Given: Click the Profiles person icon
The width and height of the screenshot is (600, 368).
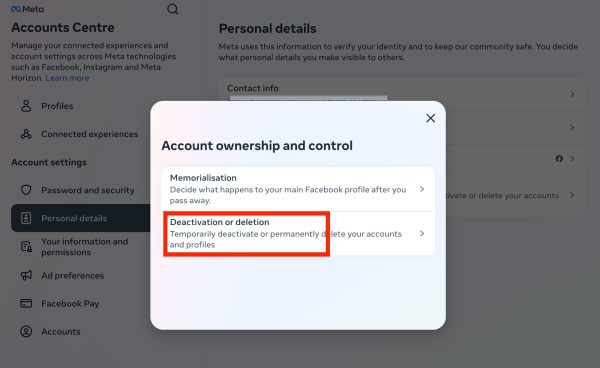Looking at the screenshot, I should click(26, 106).
